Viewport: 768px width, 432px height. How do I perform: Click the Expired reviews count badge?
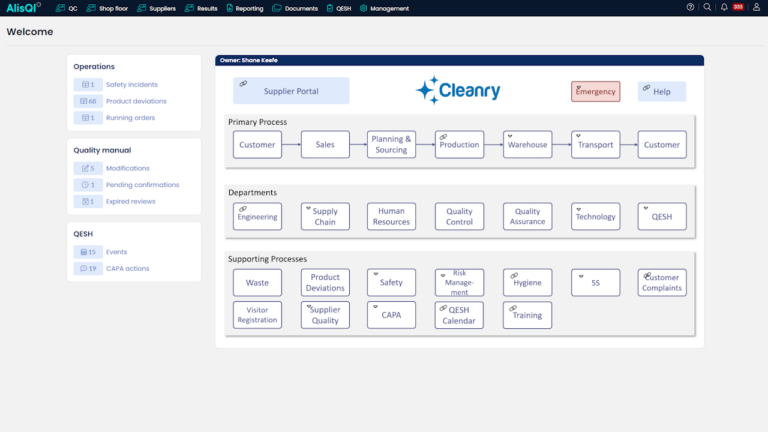[x=88, y=202]
